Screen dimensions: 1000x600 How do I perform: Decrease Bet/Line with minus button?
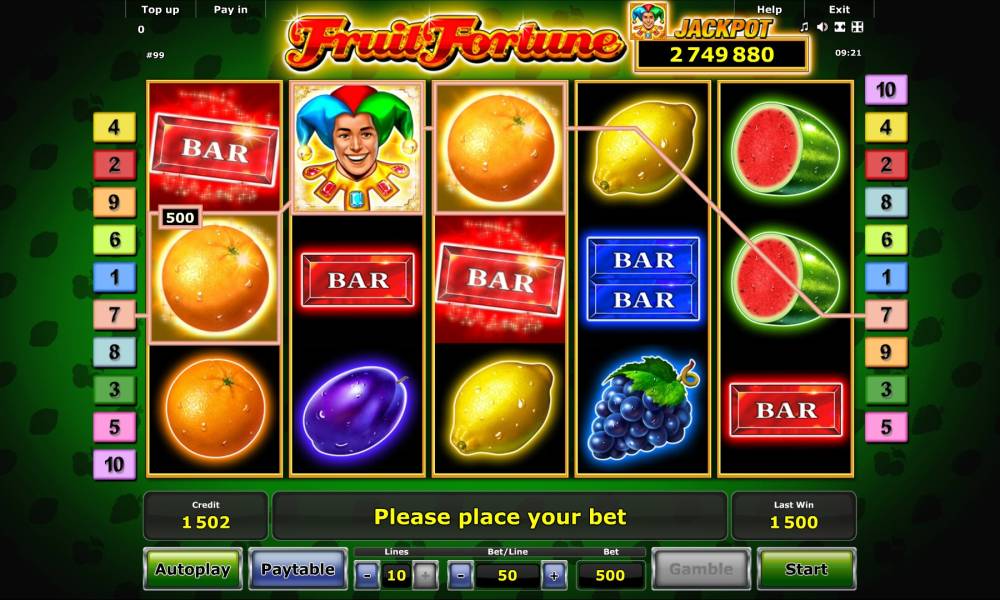coord(460,575)
